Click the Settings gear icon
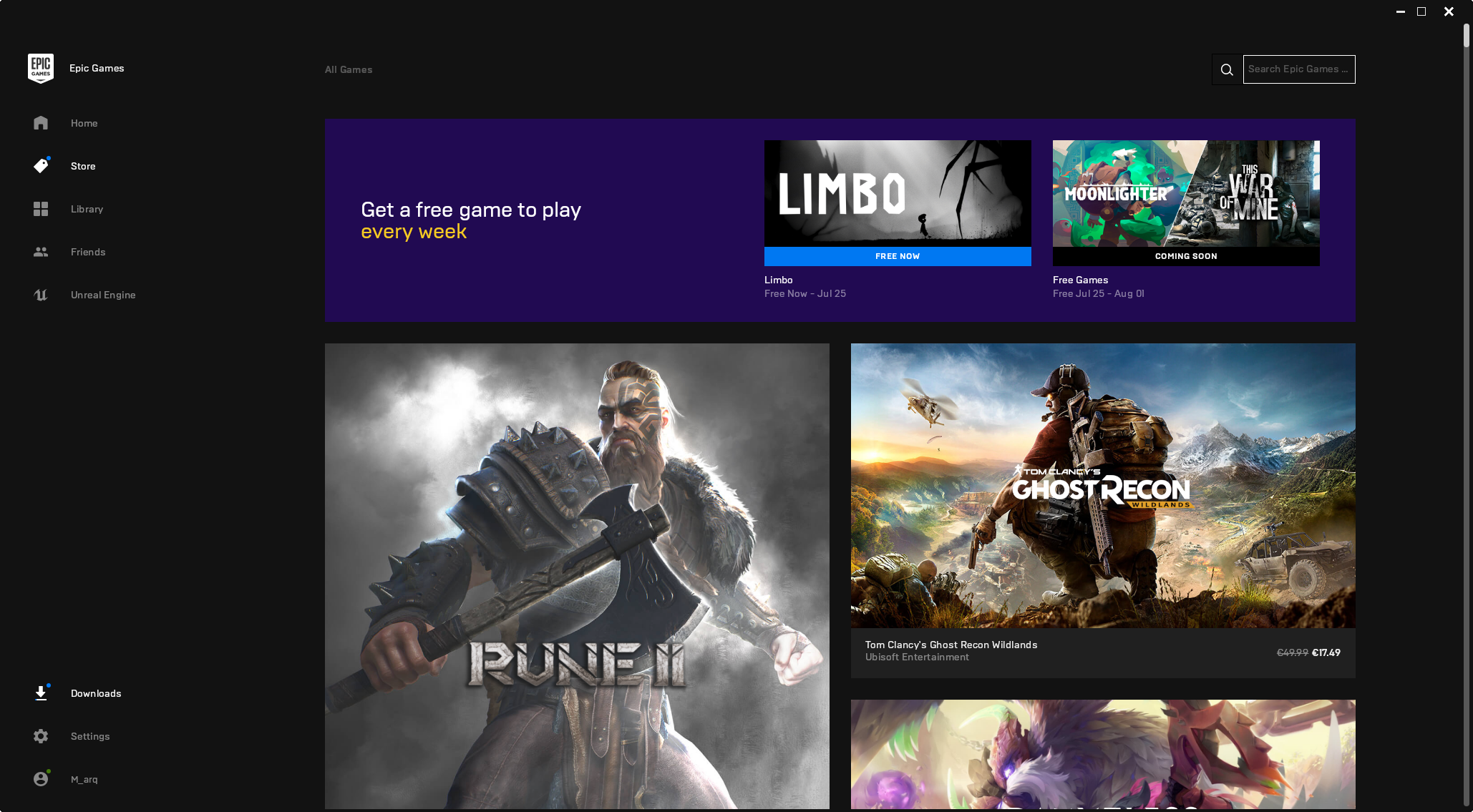The height and width of the screenshot is (812, 1473). [x=41, y=736]
